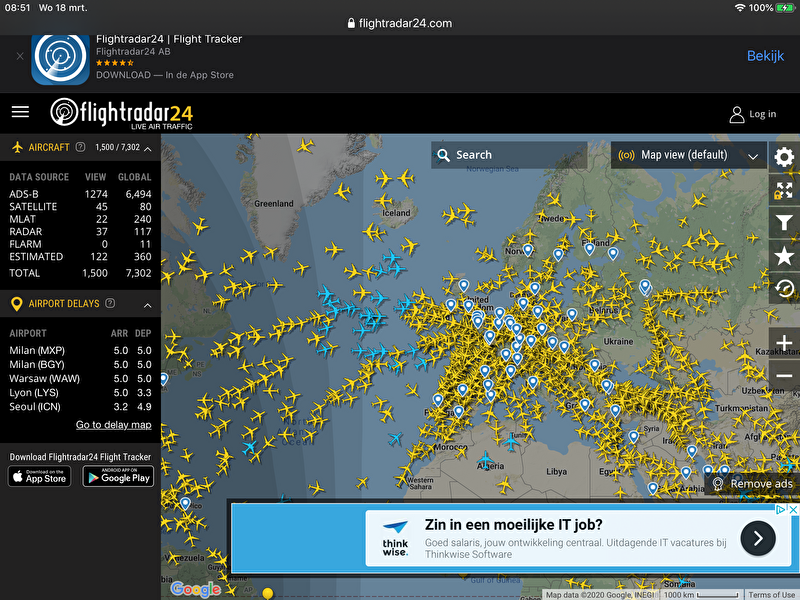
Task: Select Lyon (LYS) delay row
Action: click(x=80, y=393)
